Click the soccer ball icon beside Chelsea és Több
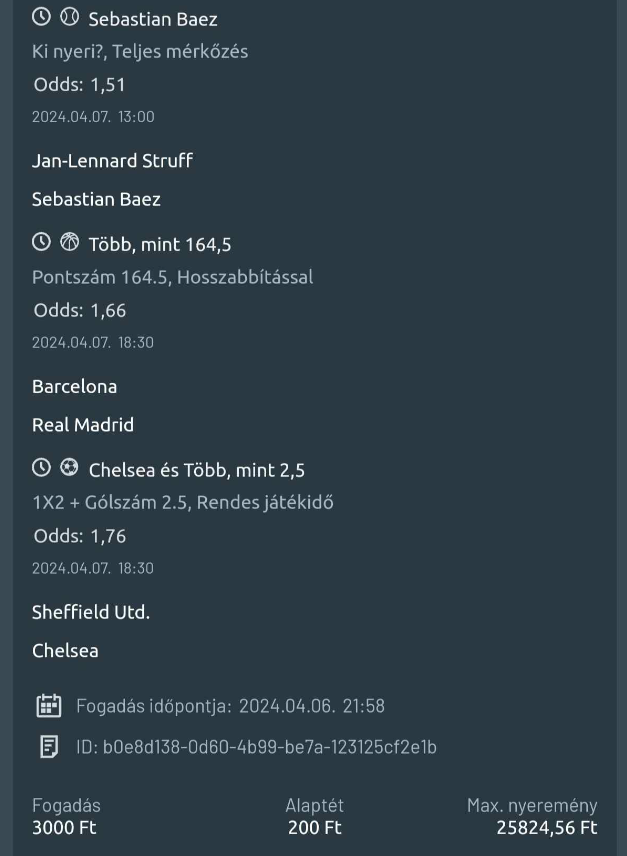The width and height of the screenshot is (627, 856). tap(69, 468)
